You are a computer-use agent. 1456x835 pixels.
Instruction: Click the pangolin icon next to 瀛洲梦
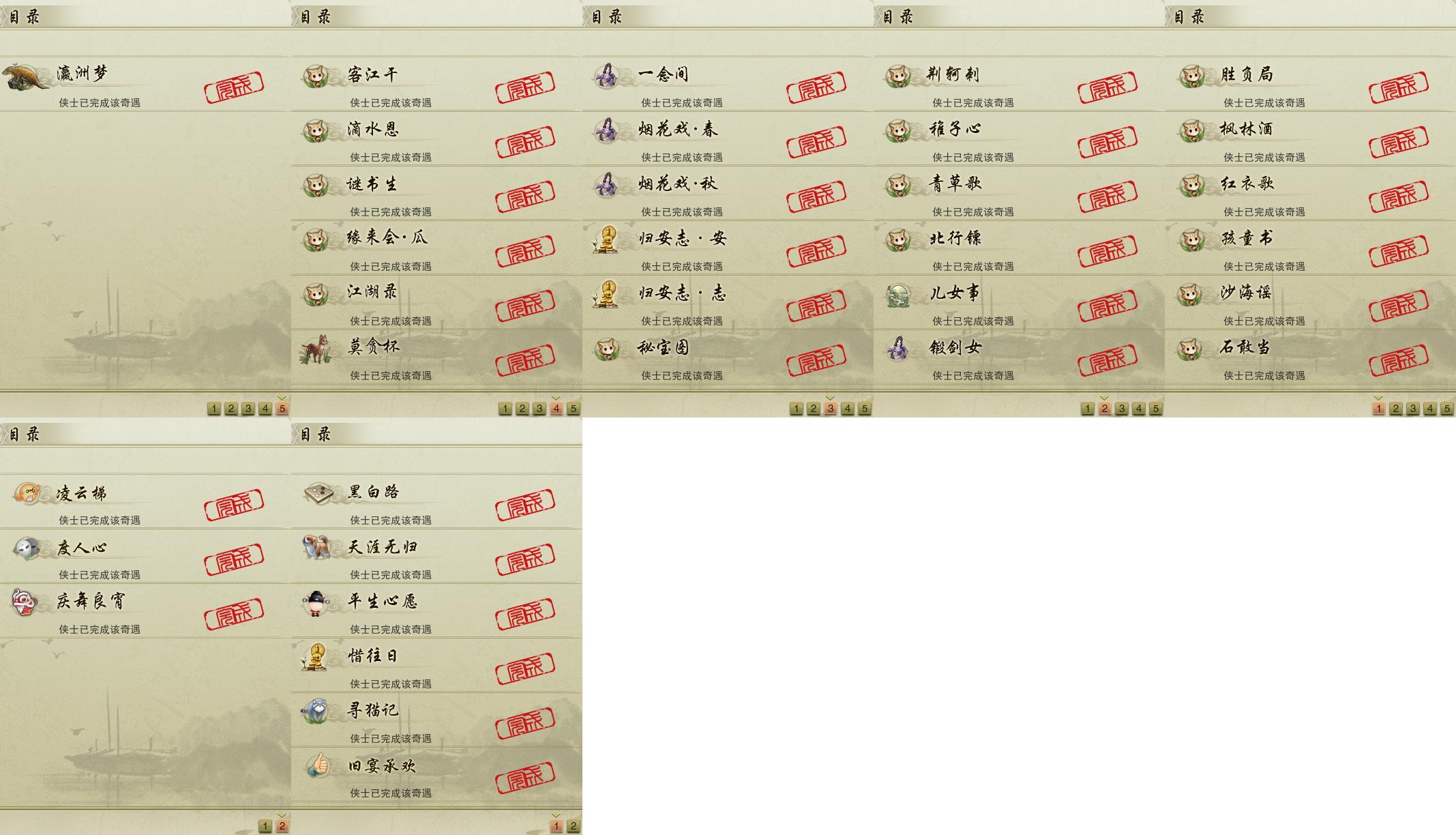pos(25,76)
